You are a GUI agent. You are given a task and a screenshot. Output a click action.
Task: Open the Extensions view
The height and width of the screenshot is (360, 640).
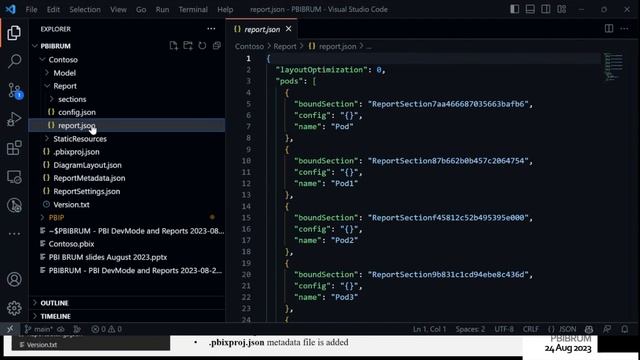point(14,148)
